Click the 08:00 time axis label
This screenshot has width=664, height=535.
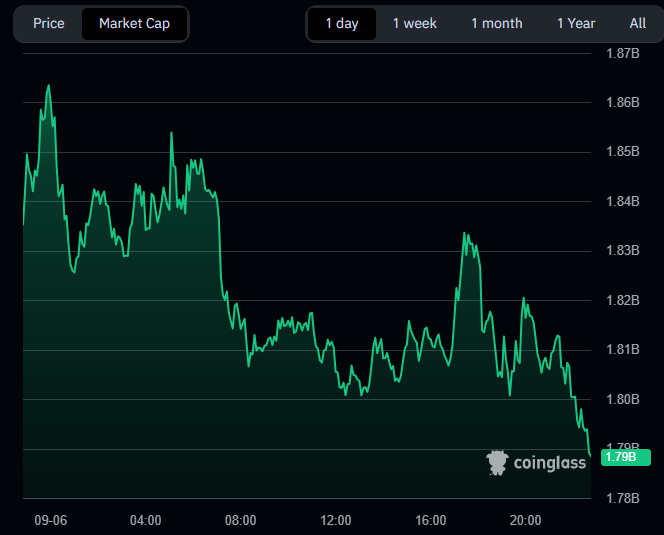[x=241, y=520]
